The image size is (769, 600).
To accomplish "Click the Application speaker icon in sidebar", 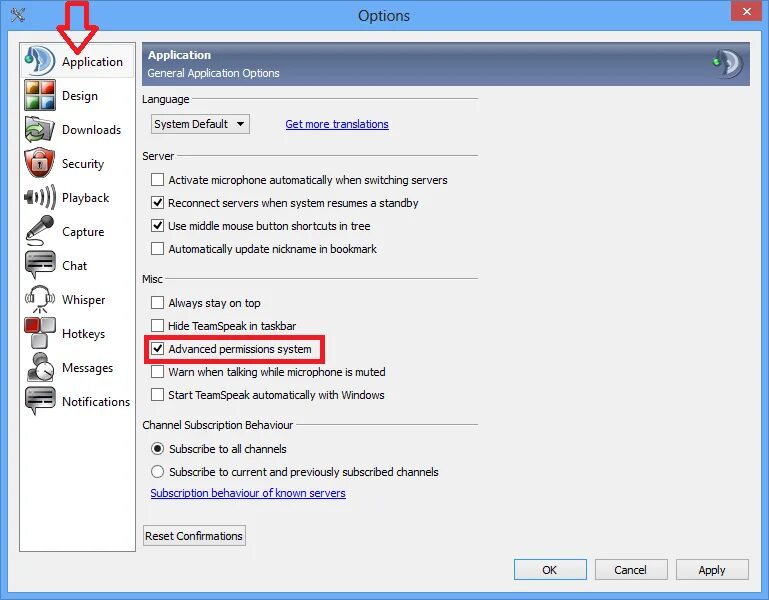I will [x=39, y=61].
